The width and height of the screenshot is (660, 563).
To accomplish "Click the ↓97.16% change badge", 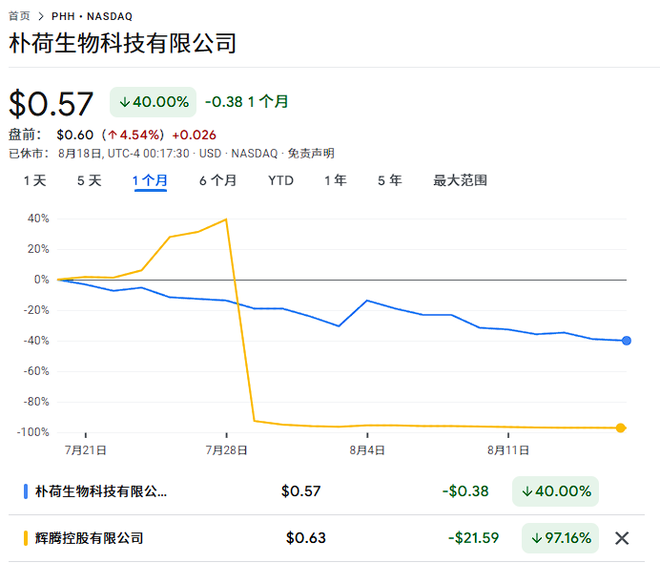I will (x=560, y=538).
